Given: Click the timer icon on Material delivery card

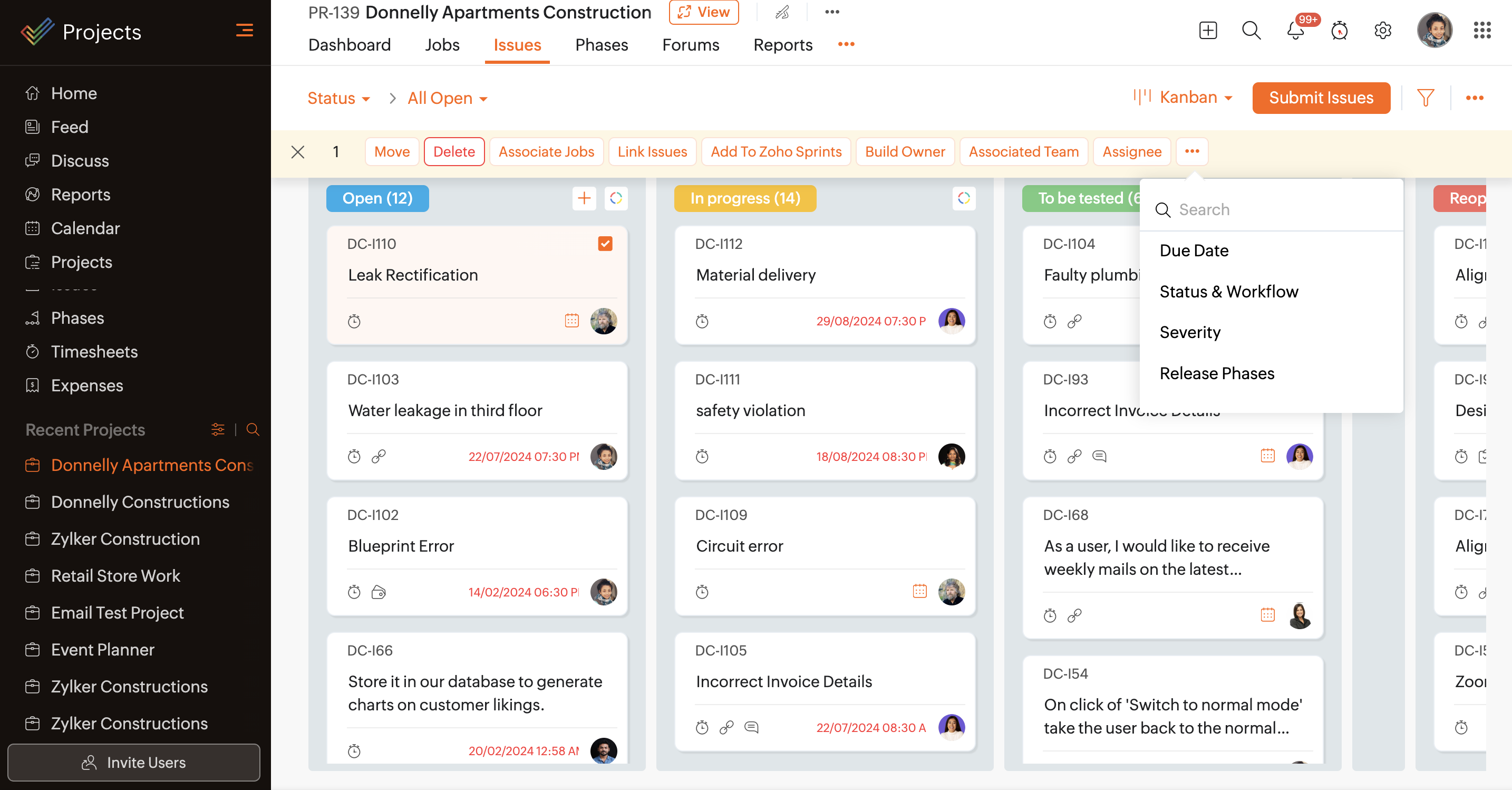Looking at the screenshot, I should (702, 321).
